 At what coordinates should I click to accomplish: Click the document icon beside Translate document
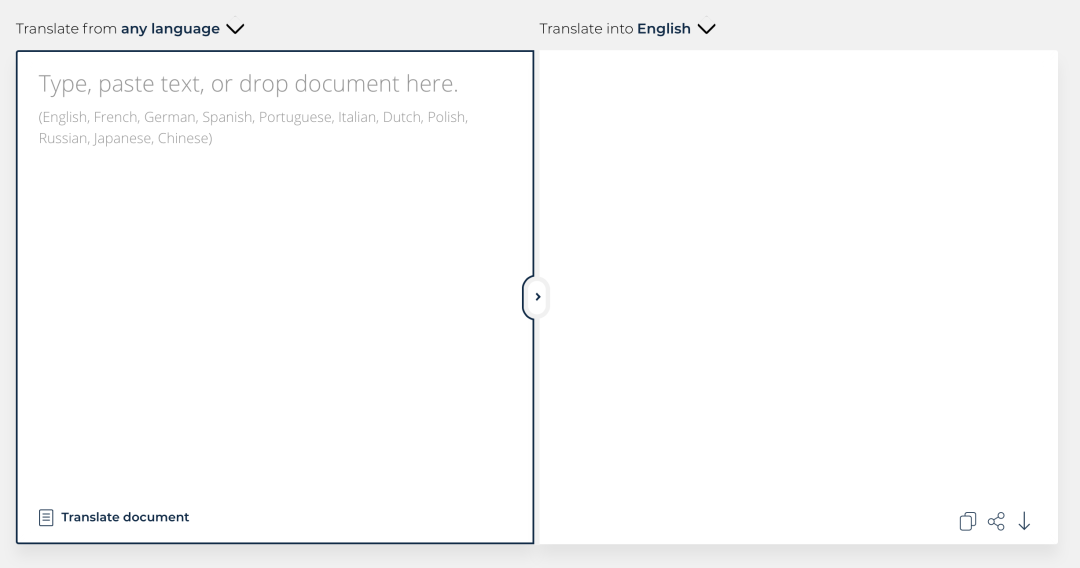46,518
